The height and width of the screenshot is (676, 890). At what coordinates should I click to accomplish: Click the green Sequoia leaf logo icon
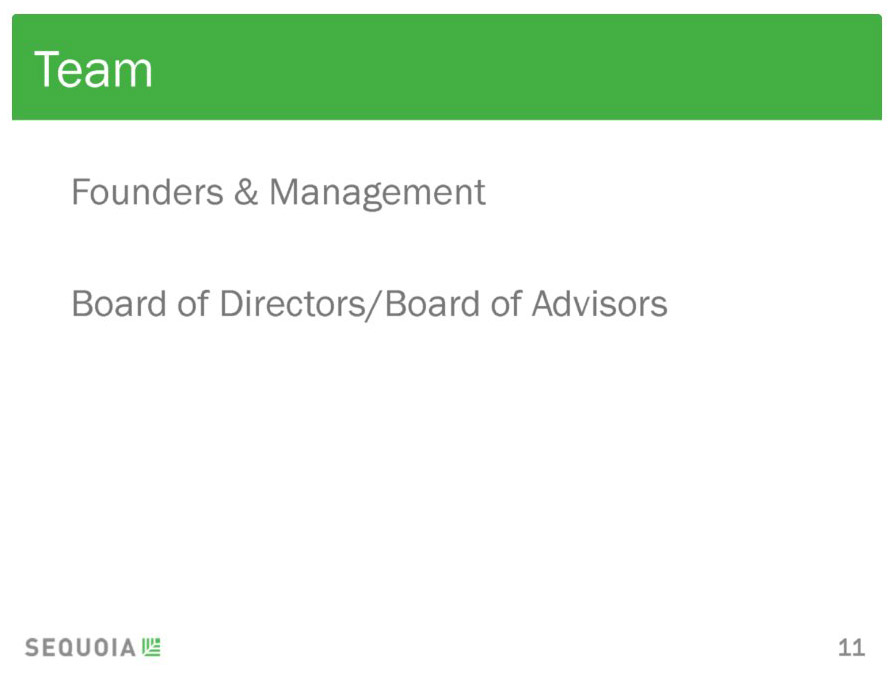point(152,647)
